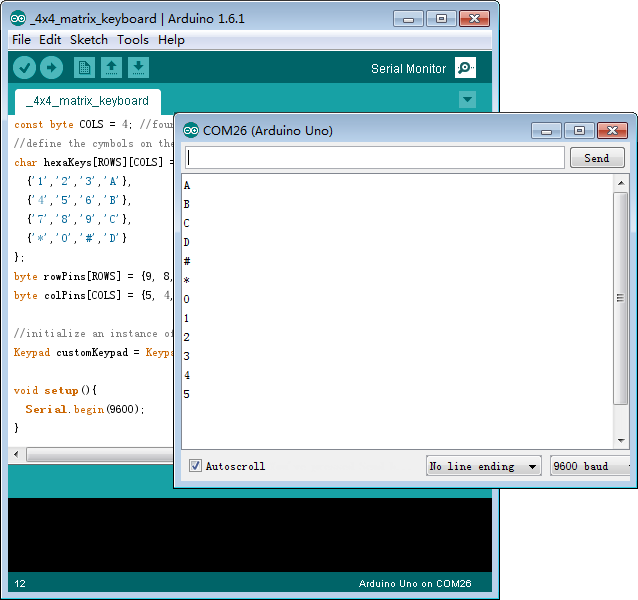This screenshot has width=638, height=600.
Task: Click serial monitor scroll up arrow
Action: 621,183
